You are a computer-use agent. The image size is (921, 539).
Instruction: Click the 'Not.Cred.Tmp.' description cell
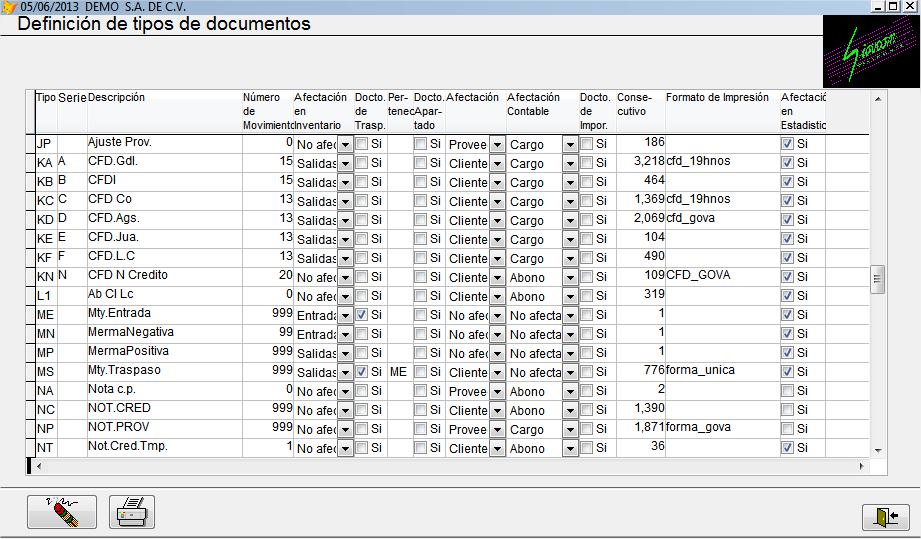[164, 446]
